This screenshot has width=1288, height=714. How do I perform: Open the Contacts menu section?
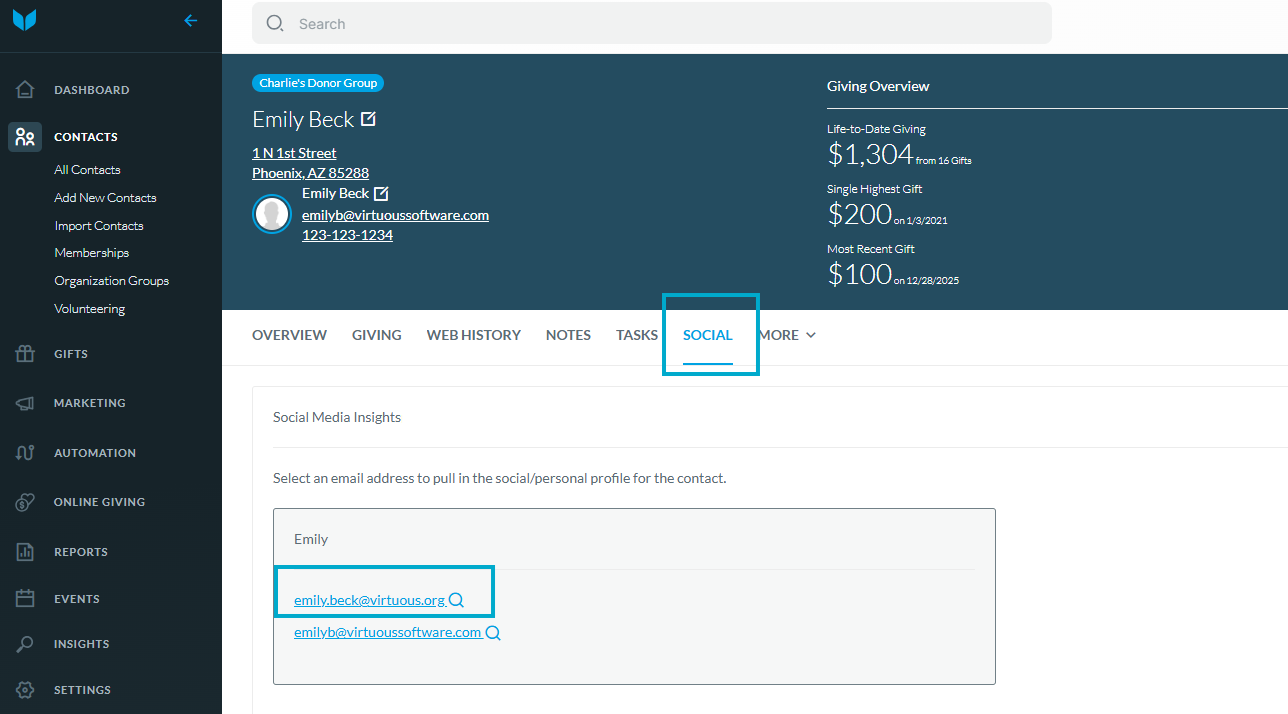click(86, 137)
